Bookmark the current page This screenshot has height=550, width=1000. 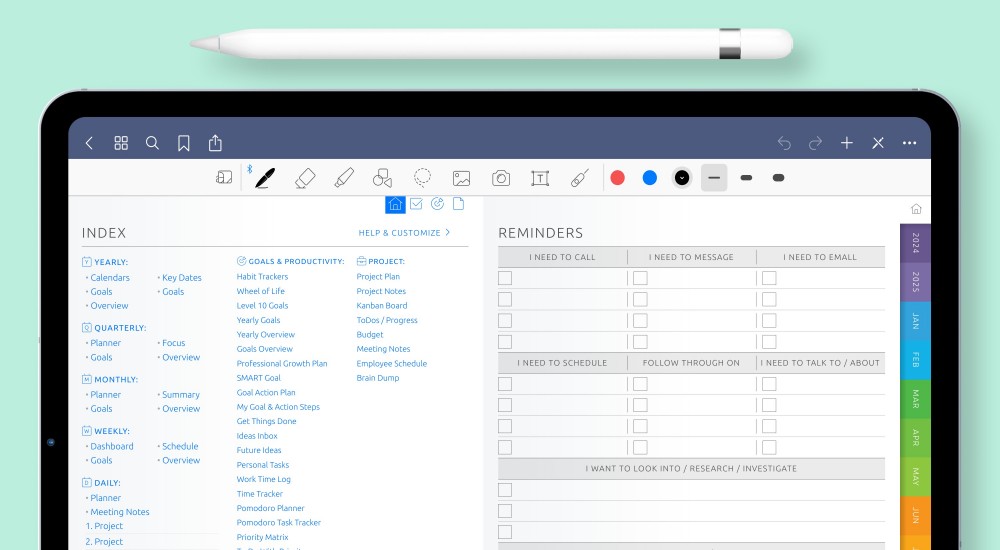click(x=184, y=143)
